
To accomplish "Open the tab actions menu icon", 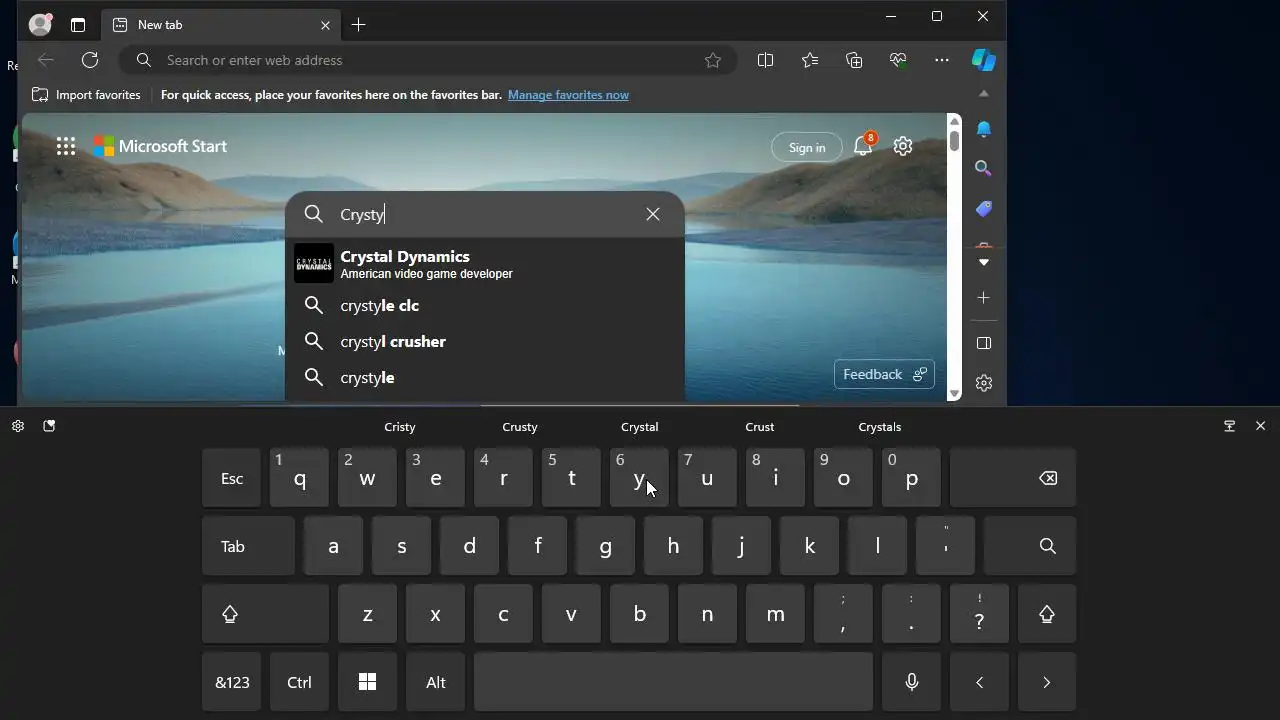I will [78, 25].
